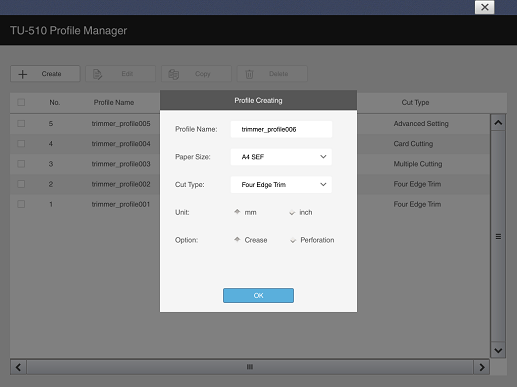This screenshot has width=517, height=387.
Task: Click the horizontal scrollbar thumb grip
Action: pyautogui.click(x=250, y=367)
